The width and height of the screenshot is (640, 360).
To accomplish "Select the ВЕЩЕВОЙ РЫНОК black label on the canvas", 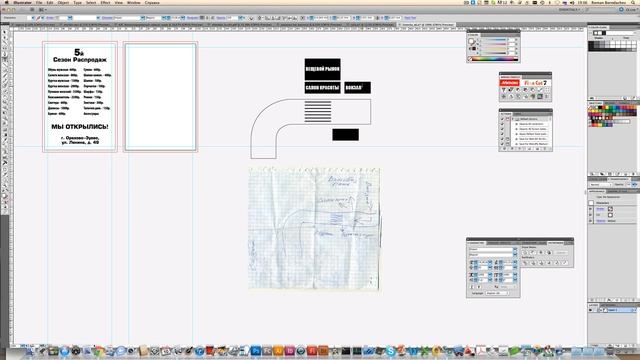I will point(322,69).
